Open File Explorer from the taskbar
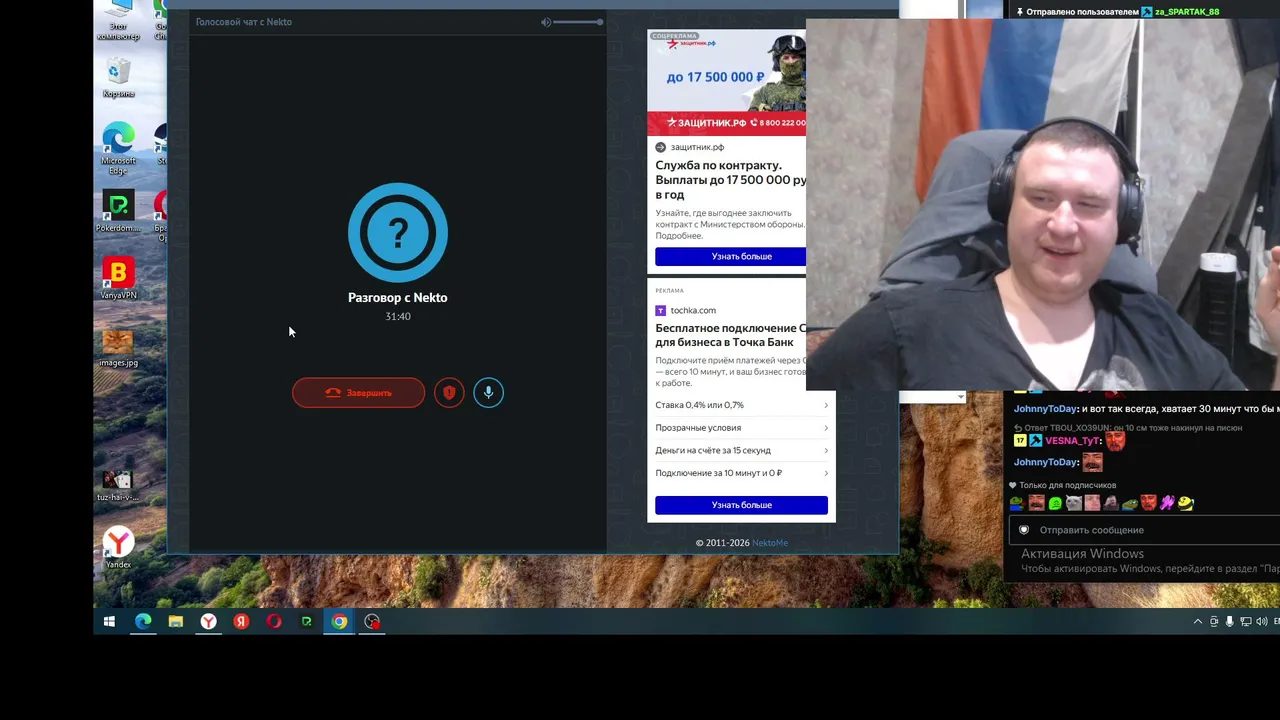 click(x=176, y=622)
